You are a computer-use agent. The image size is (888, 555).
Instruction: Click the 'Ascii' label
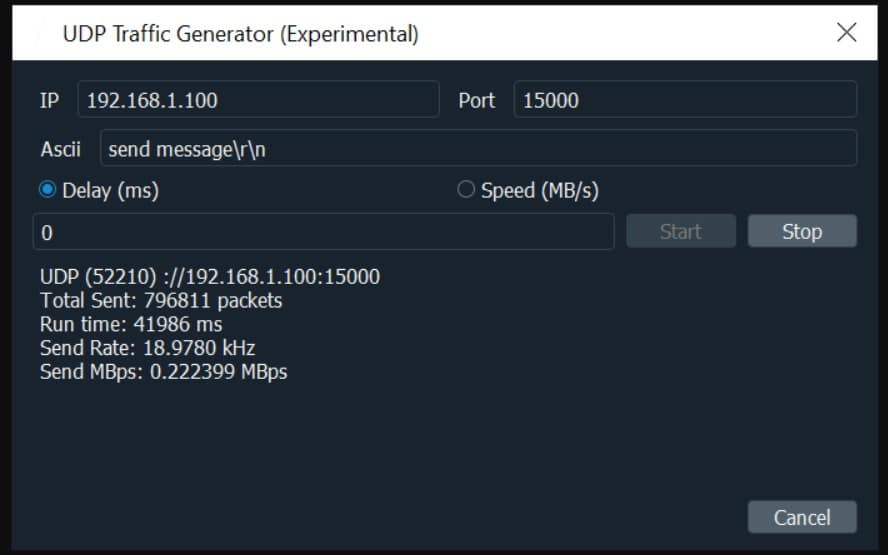(x=61, y=150)
